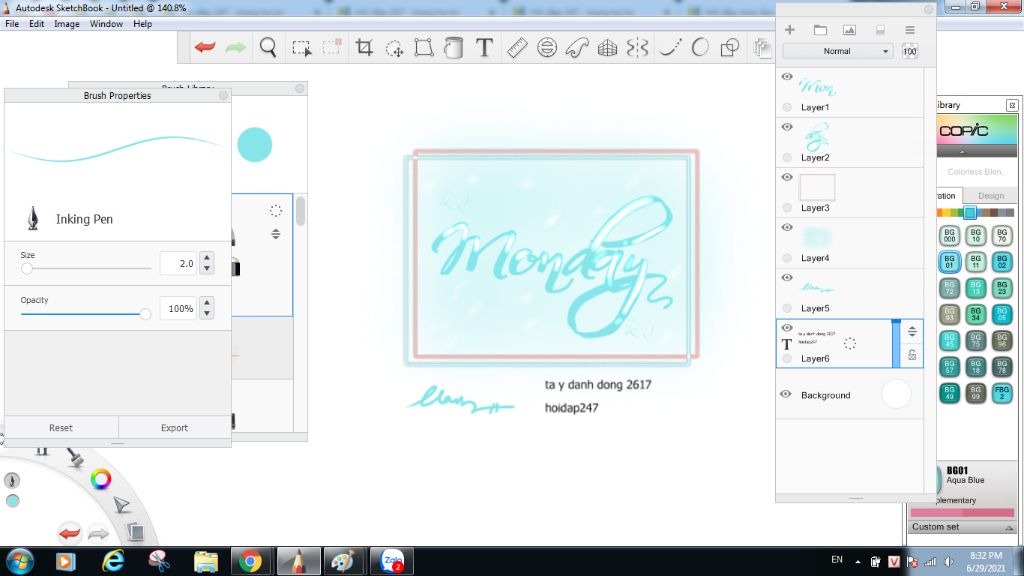
Task: Select the Ellipse guide tool
Action: (x=547, y=47)
